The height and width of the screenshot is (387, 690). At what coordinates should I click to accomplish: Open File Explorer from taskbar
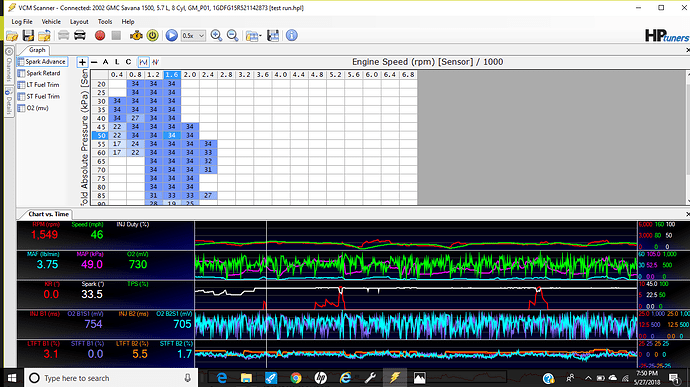(246, 378)
